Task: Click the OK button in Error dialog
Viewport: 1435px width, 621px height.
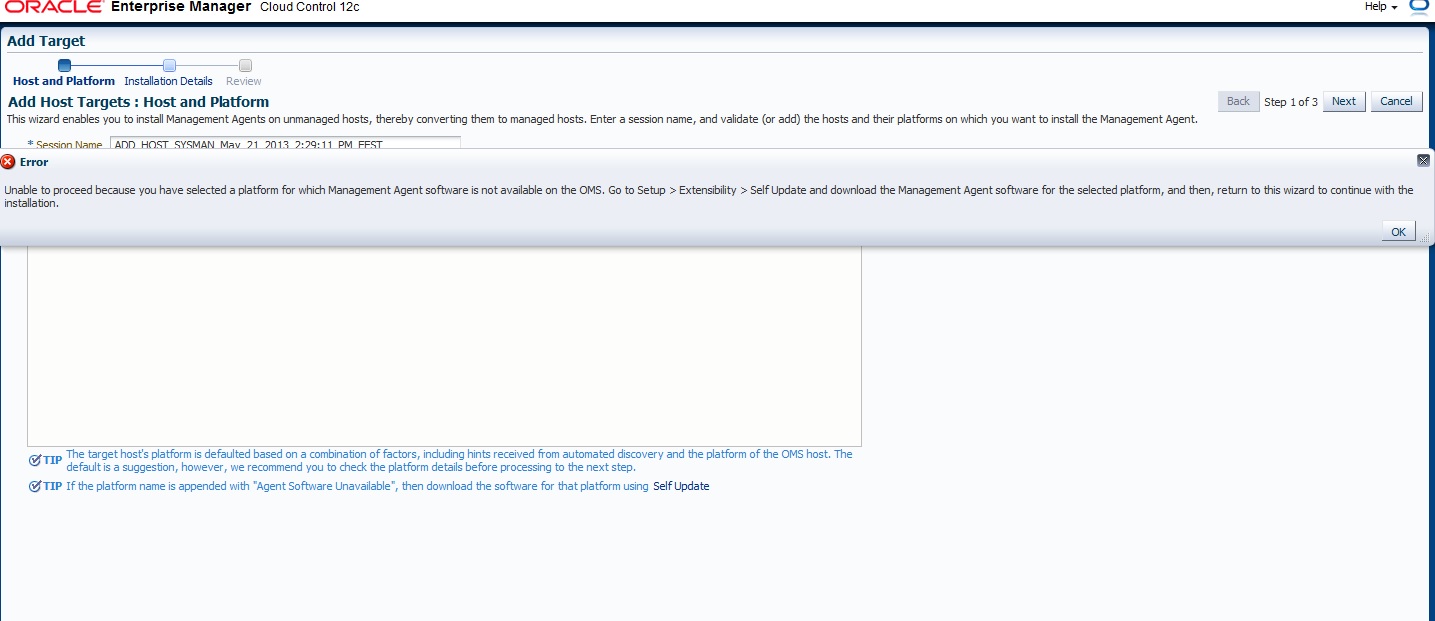Action: (1398, 231)
